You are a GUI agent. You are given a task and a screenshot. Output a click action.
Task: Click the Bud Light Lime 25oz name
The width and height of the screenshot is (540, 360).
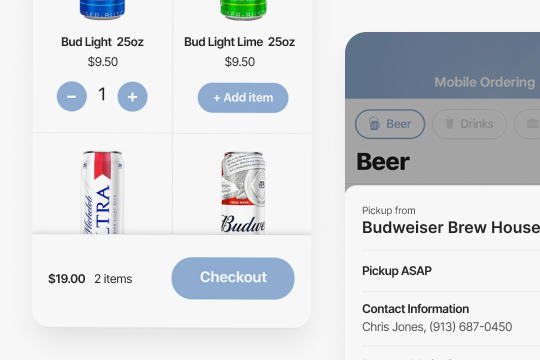tap(239, 42)
